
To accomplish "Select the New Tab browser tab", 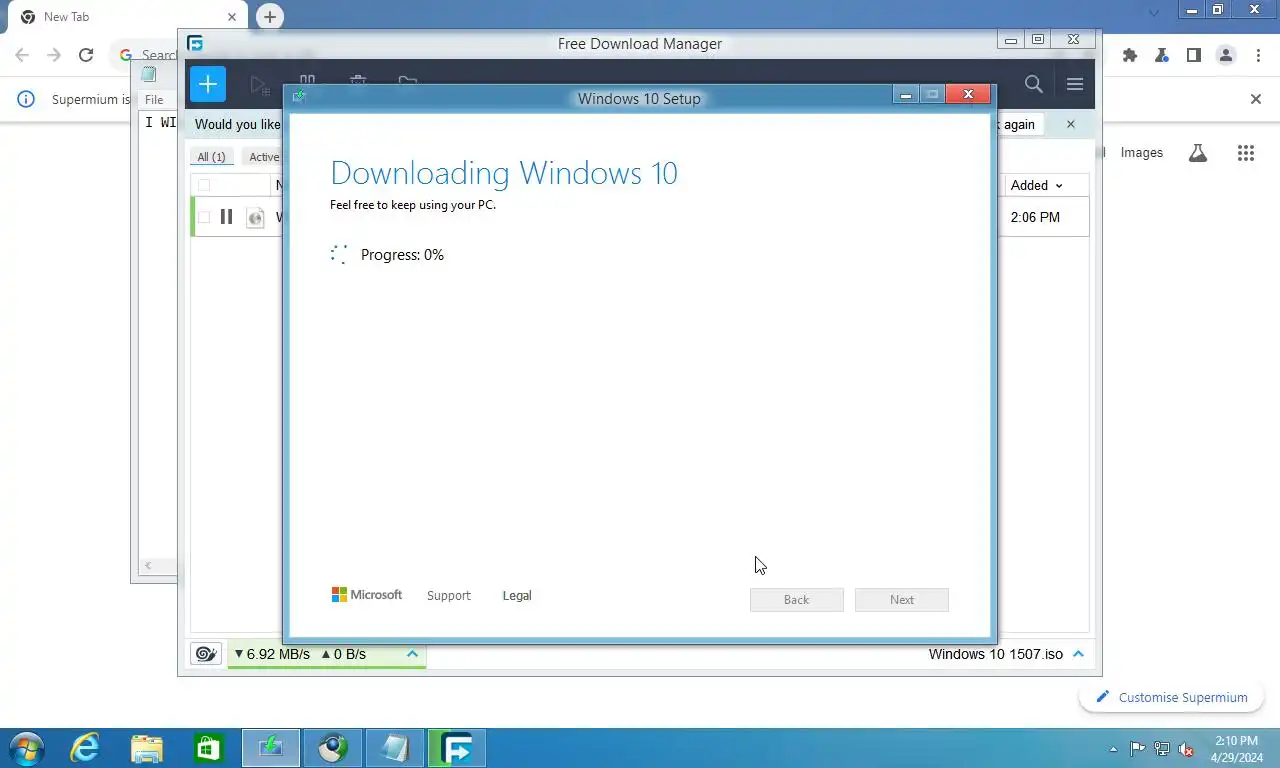I will (126, 17).
